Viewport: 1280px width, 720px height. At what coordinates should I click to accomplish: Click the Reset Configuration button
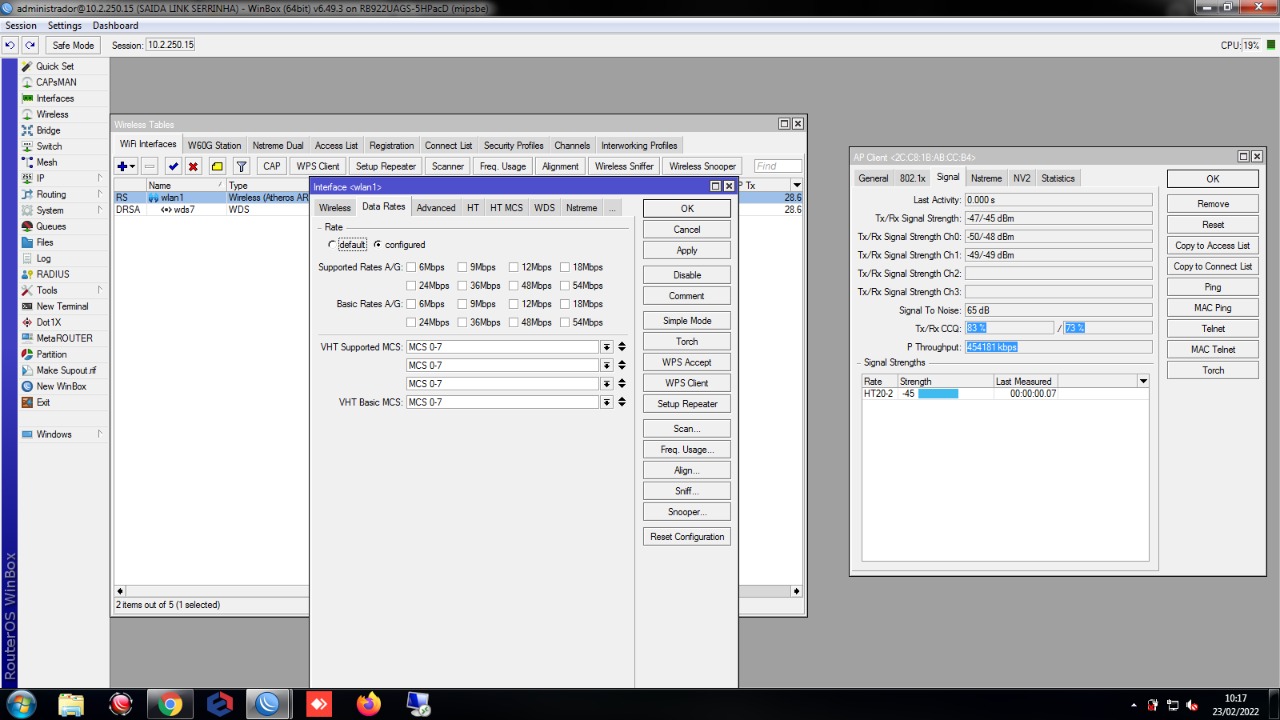point(686,537)
